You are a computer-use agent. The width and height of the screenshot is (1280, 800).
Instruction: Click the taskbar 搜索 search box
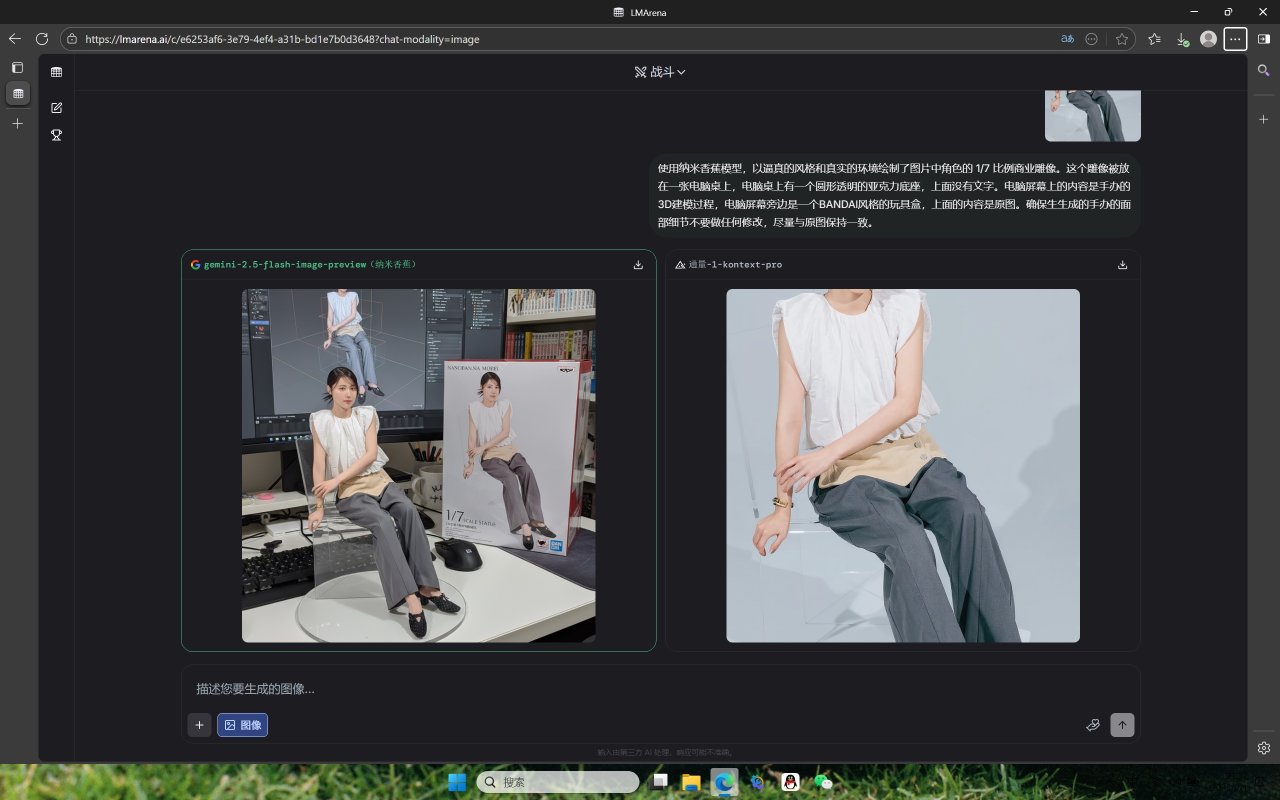click(557, 782)
